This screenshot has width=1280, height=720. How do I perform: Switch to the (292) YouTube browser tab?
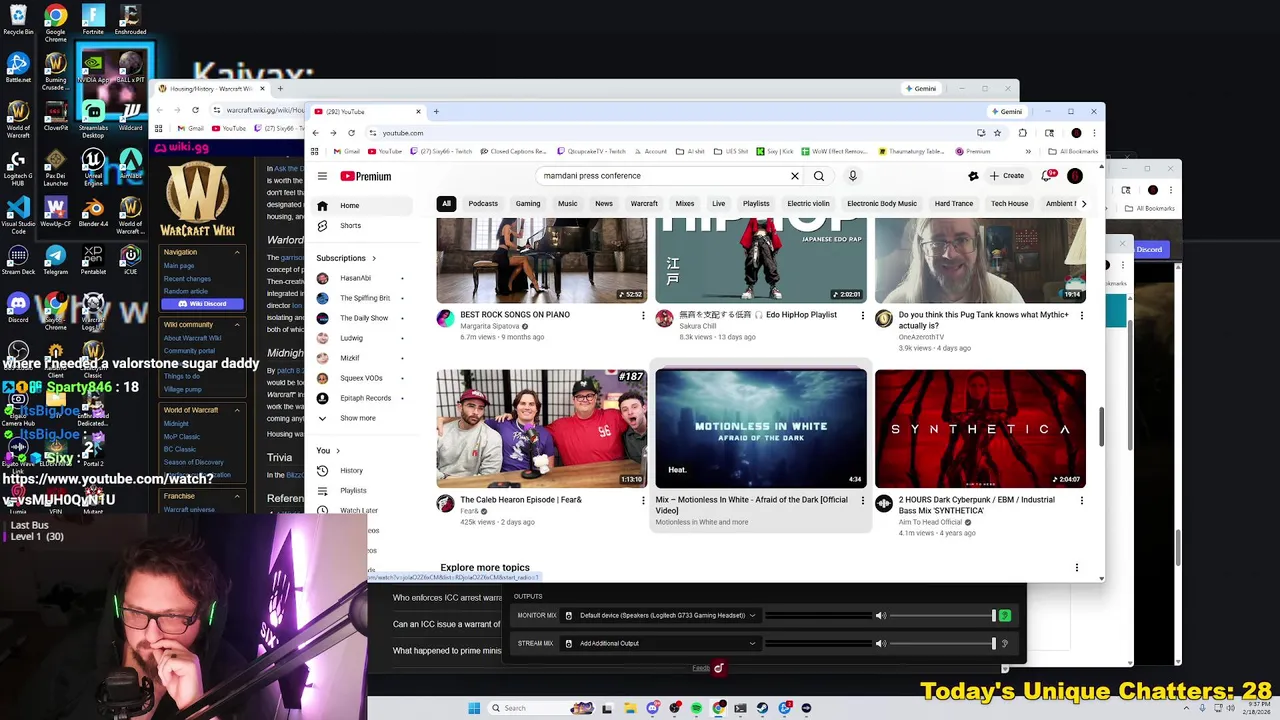click(x=365, y=111)
